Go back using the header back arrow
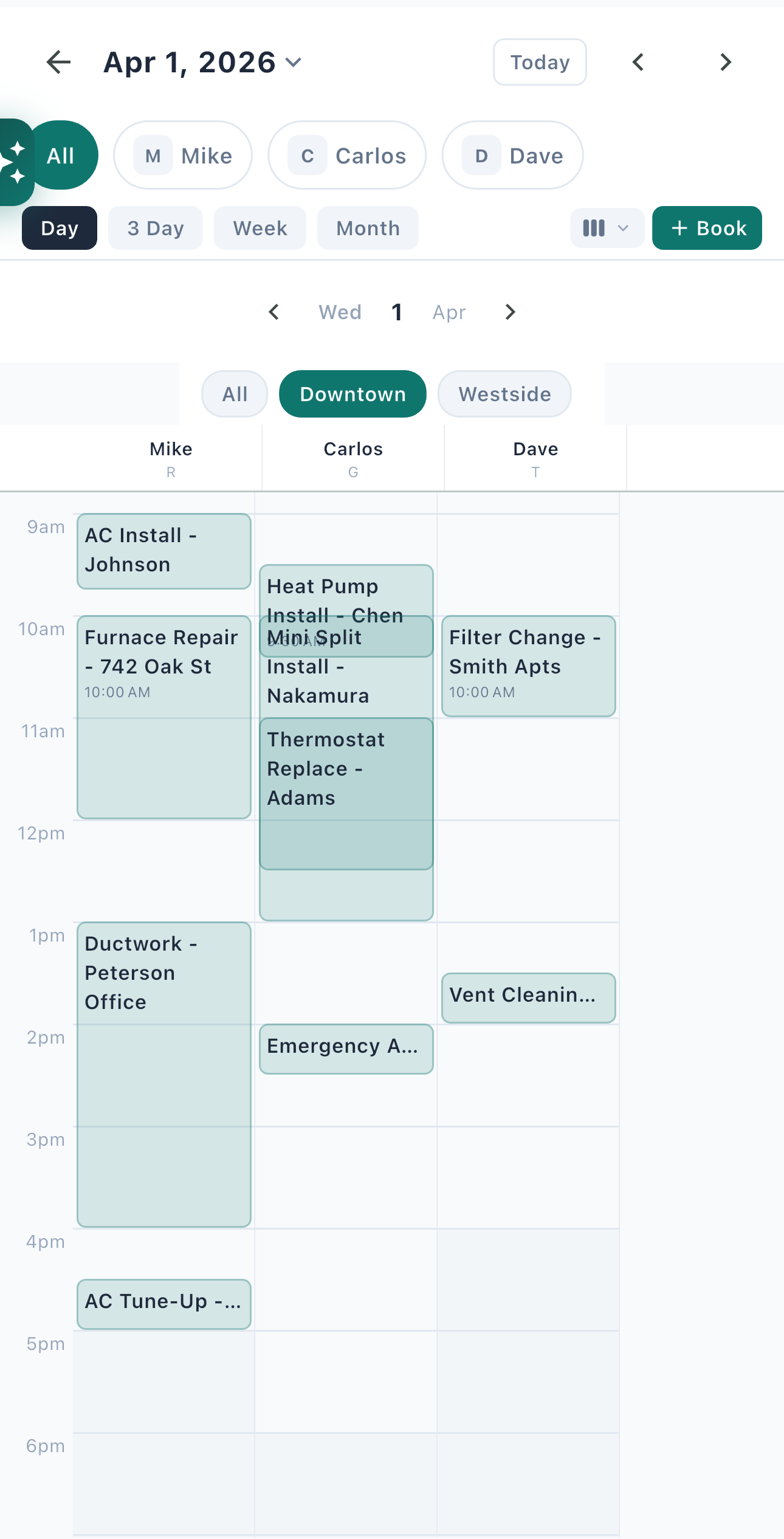Image resolution: width=784 pixels, height=1539 pixels. tap(59, 62)
